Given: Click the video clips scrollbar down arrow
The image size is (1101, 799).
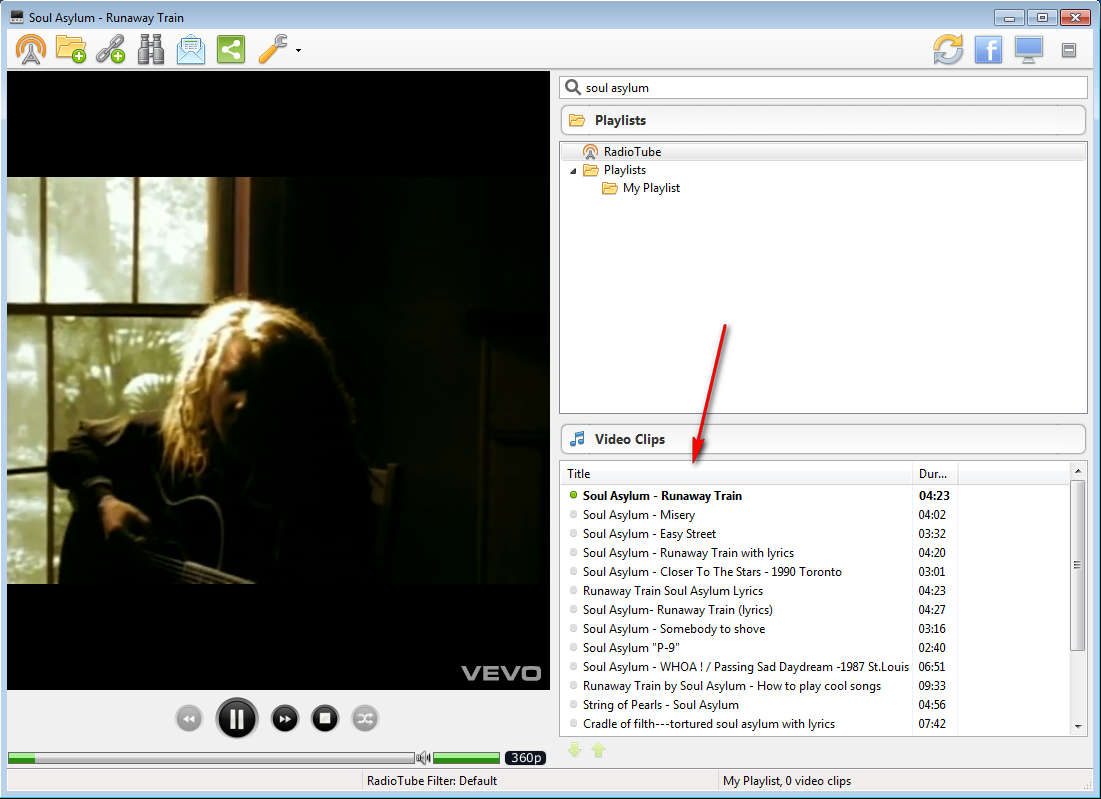Looking at the screenshot, I should click(x=1078, y=727).
